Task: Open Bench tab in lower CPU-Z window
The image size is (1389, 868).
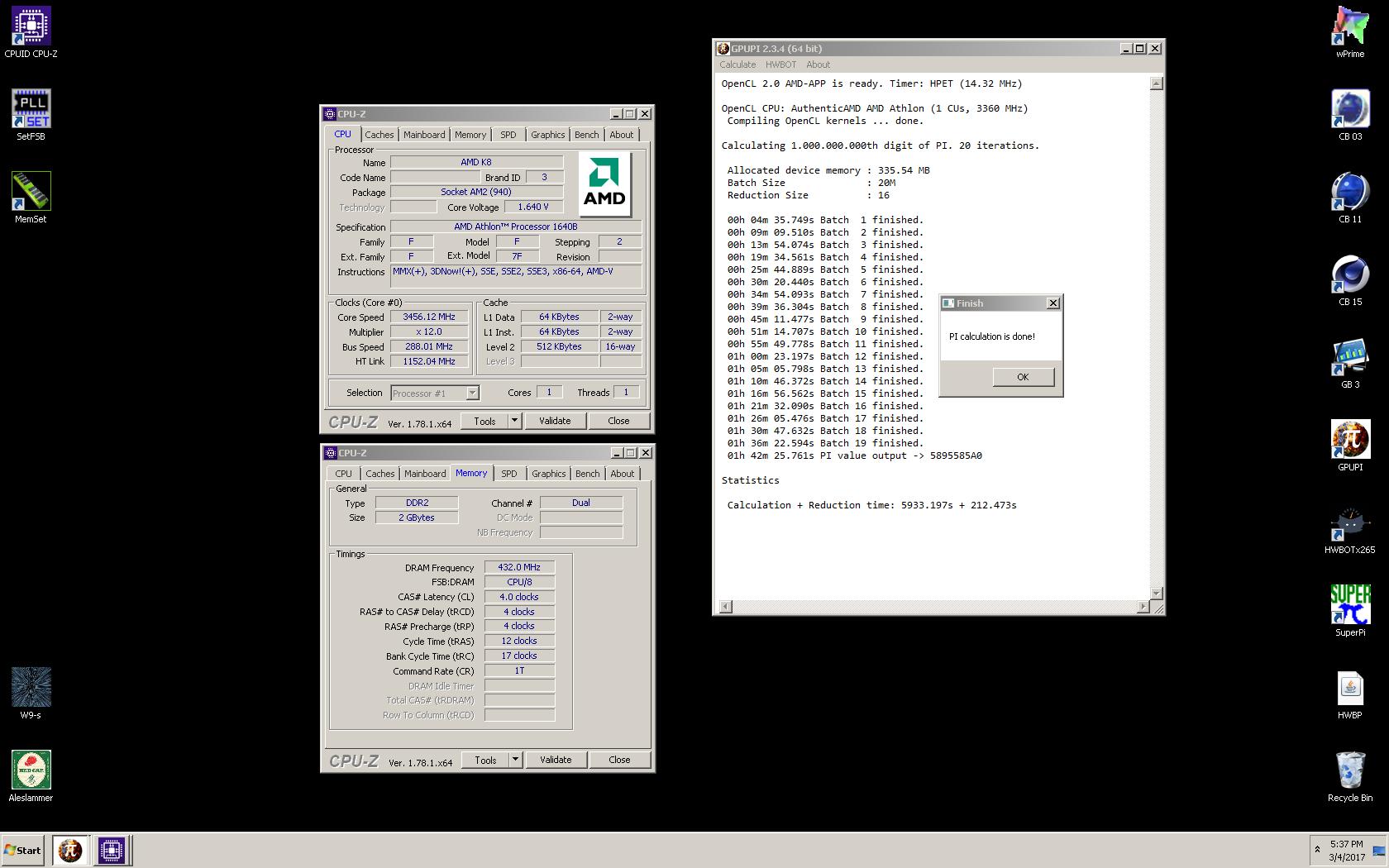Action: (588, 474)
